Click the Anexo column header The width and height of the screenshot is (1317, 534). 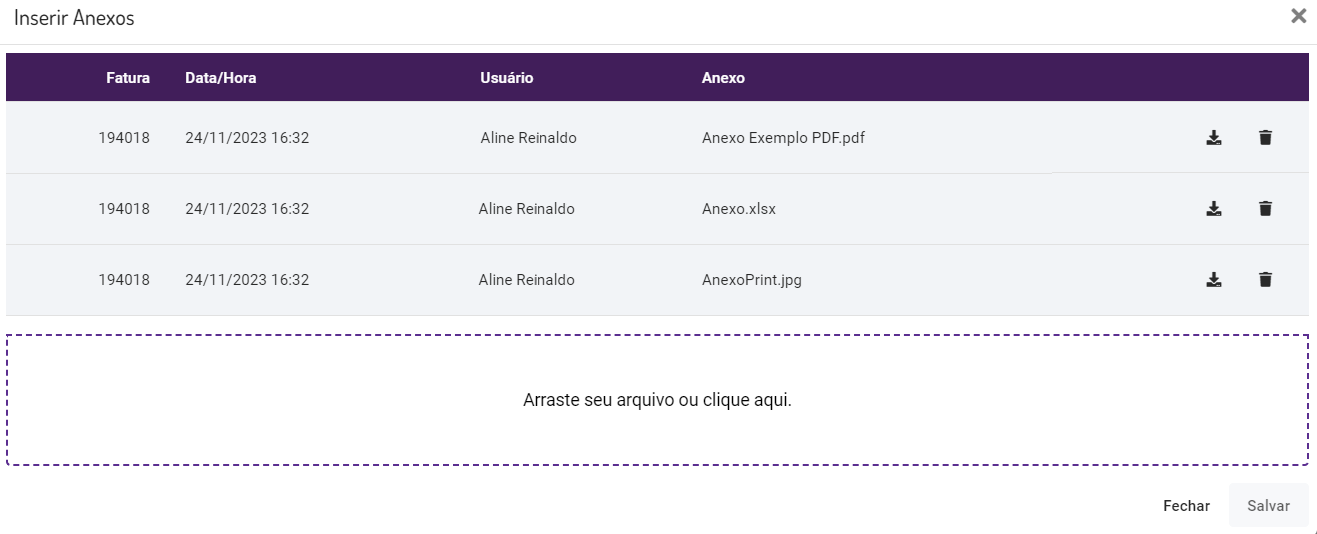click(x=723, y=78)
